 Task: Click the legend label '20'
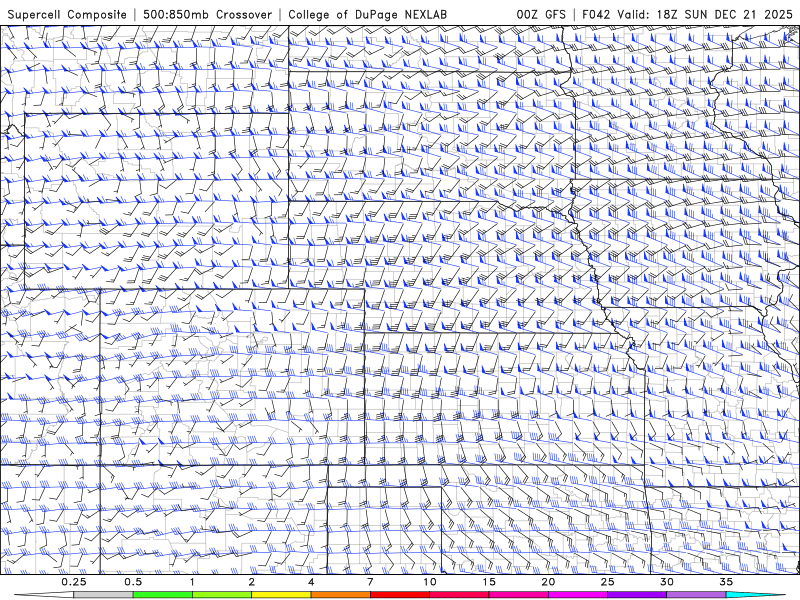(x=548, y=582)
